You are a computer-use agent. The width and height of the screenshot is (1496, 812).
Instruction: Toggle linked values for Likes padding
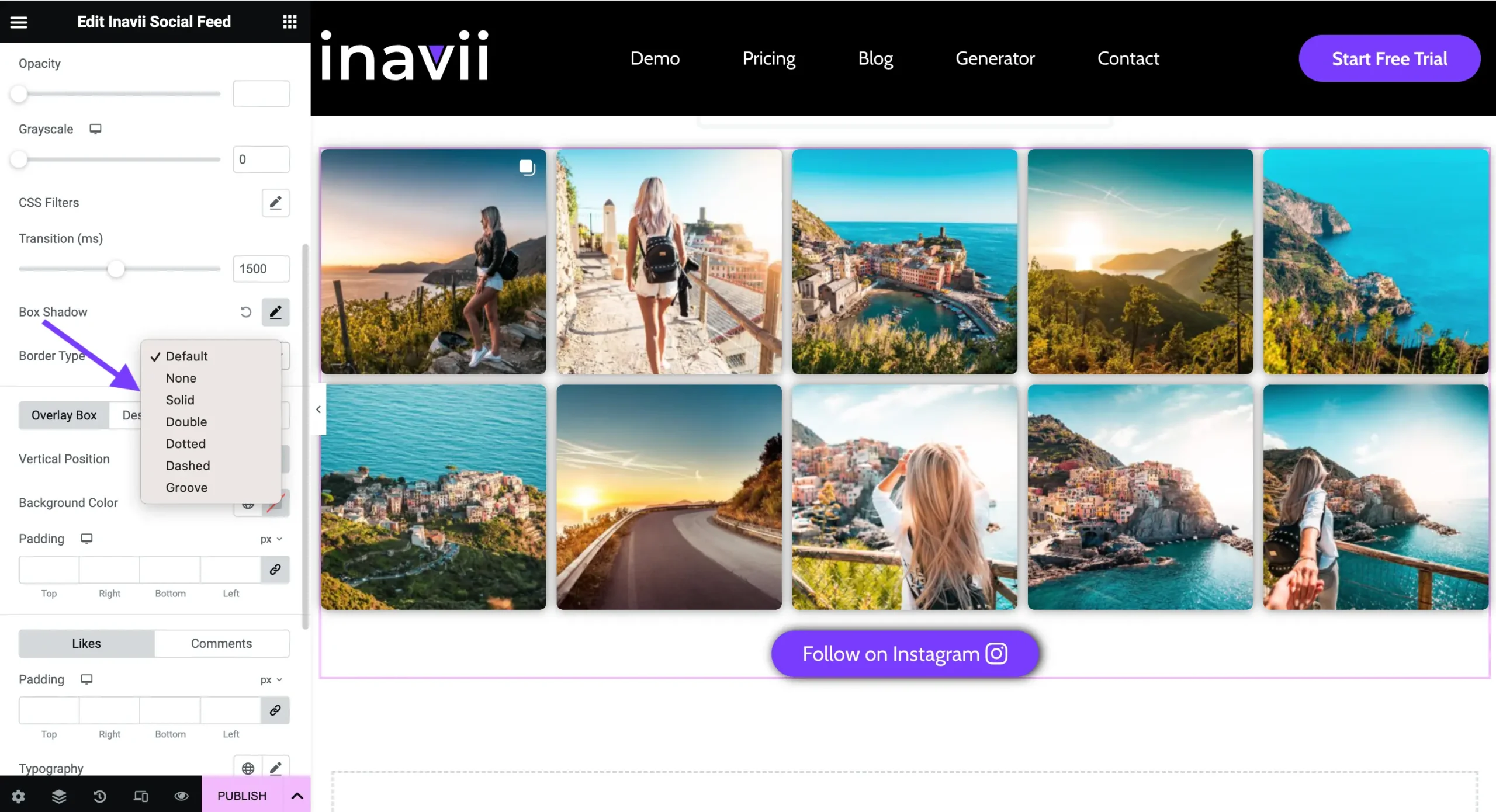tap(275, 710)
